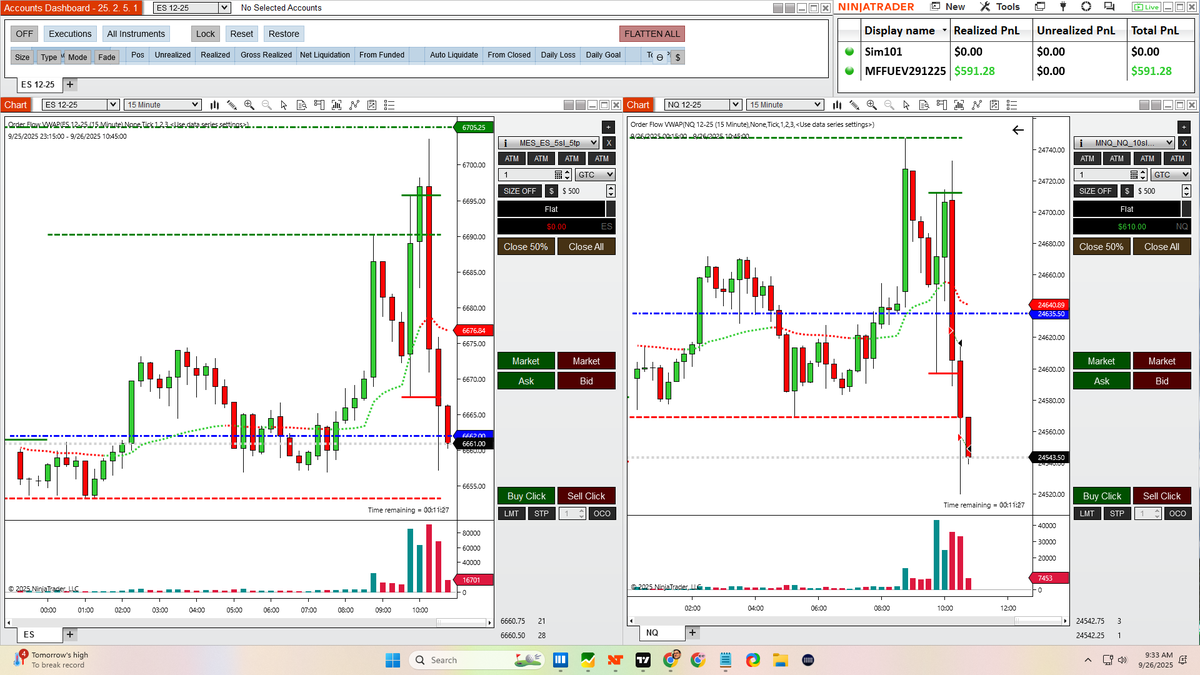Click Sim101 account row
Screen dimensions: 1200x675
[1018, 51]
